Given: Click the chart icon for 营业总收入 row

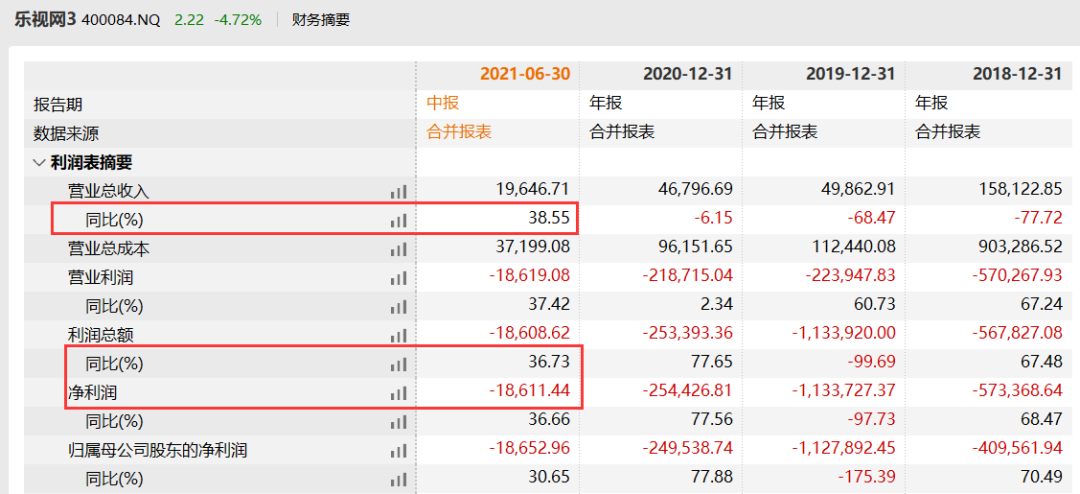Looking at the screenshot, I should coord(398,191).
